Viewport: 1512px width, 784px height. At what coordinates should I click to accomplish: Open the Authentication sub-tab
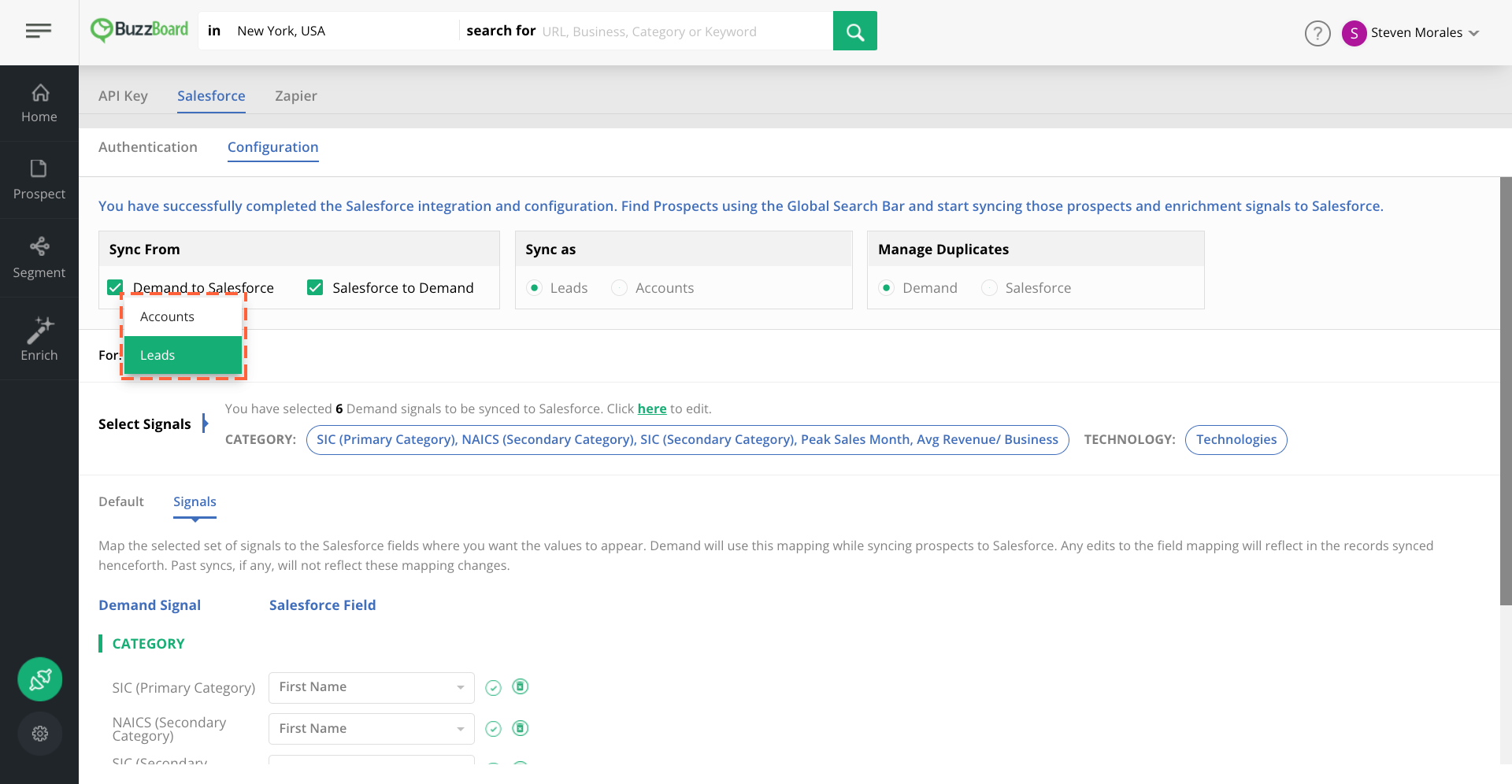pyautogui.click(x=148, y=147)
